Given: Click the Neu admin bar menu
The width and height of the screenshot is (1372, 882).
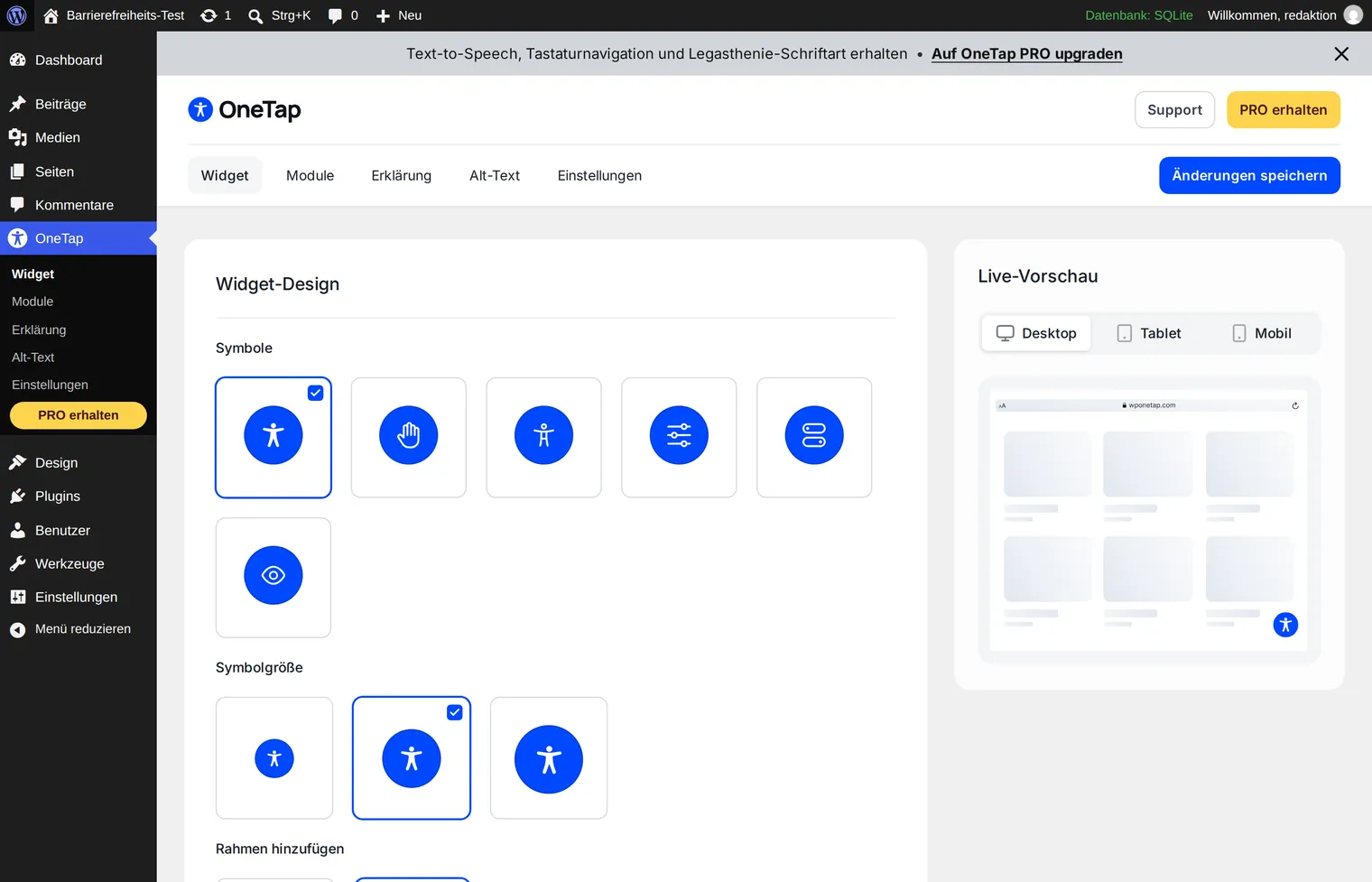Looking at the screenshot, I should tap(399, 15).
